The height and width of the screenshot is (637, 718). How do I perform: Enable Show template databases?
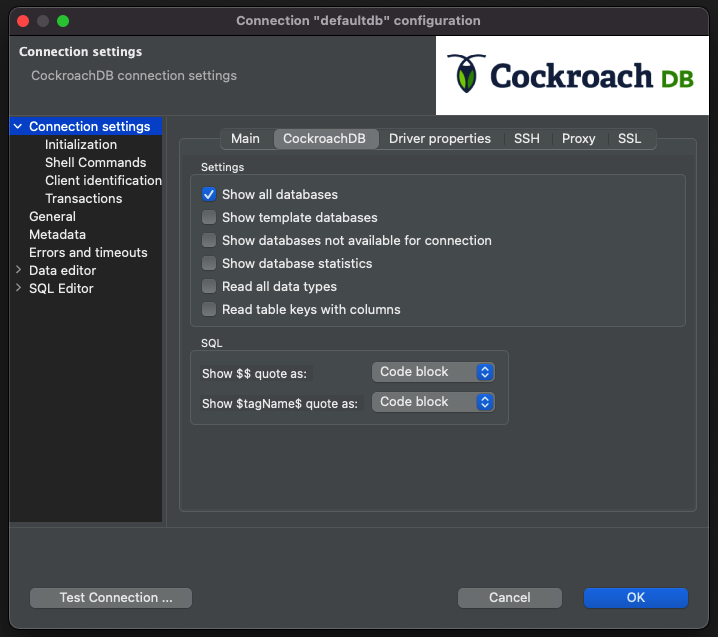209,218
